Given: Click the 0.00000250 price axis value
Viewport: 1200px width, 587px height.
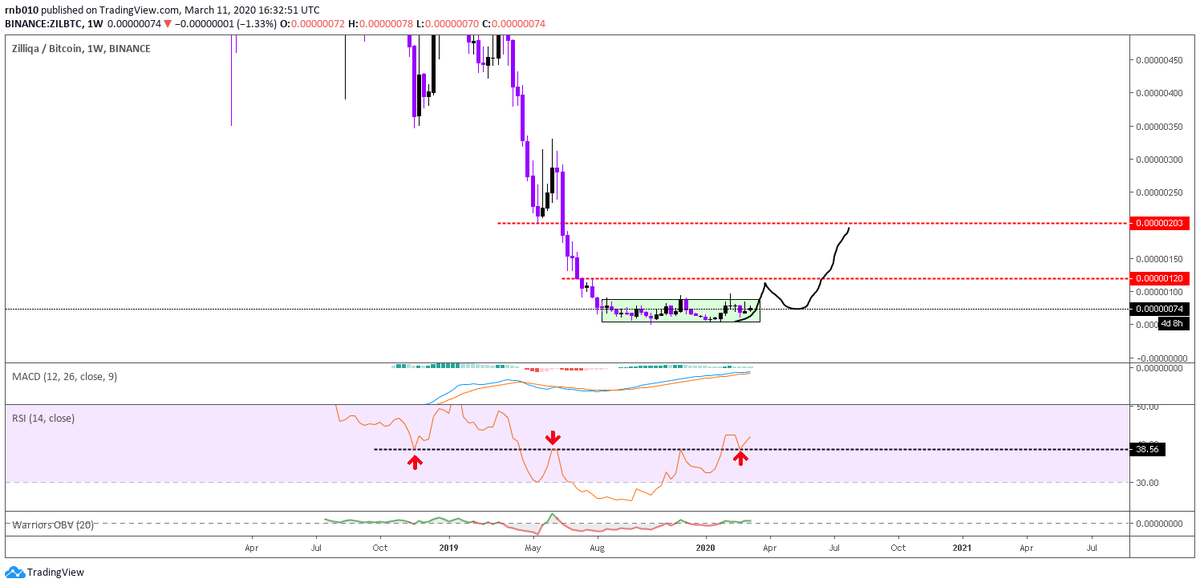Looking at the screenshot, I should click(1159, 192).
